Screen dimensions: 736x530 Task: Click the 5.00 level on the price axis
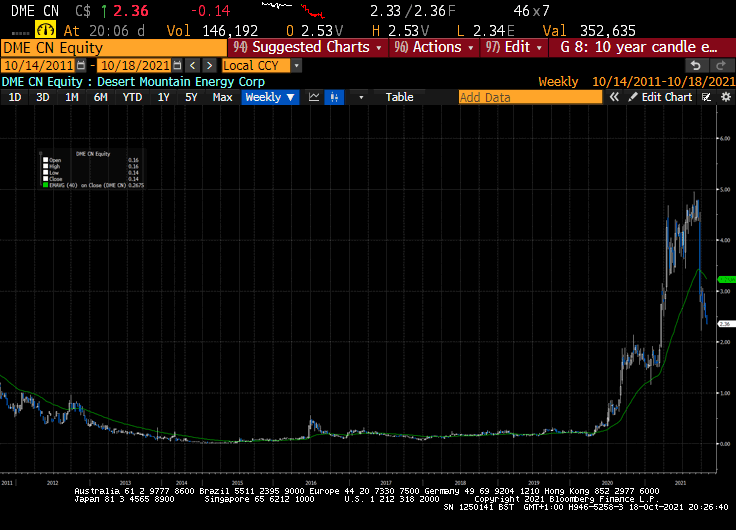[x=725, y=190]
